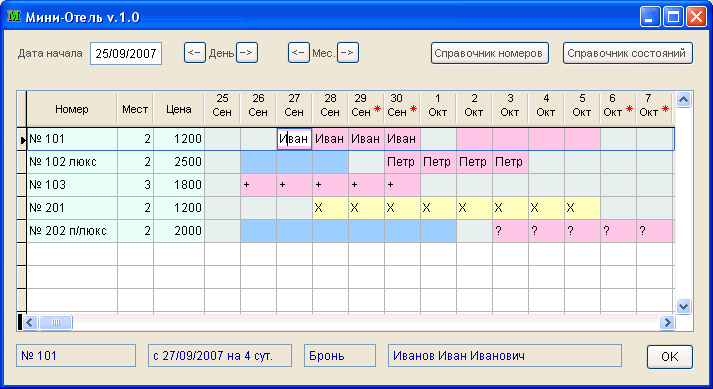Click the Номер column header
713x389 pixels.
click(72, 109)
